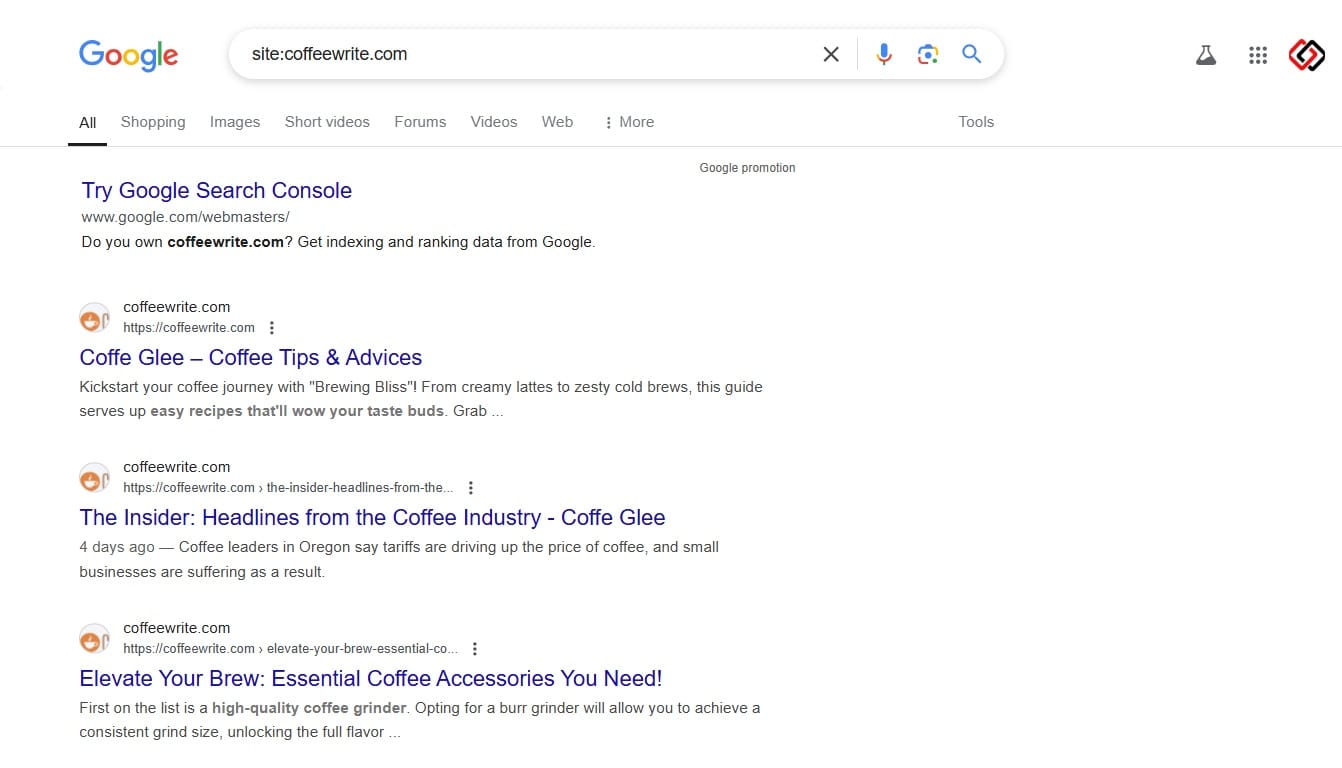Open the Try Google Search Console link

[216, 190]
